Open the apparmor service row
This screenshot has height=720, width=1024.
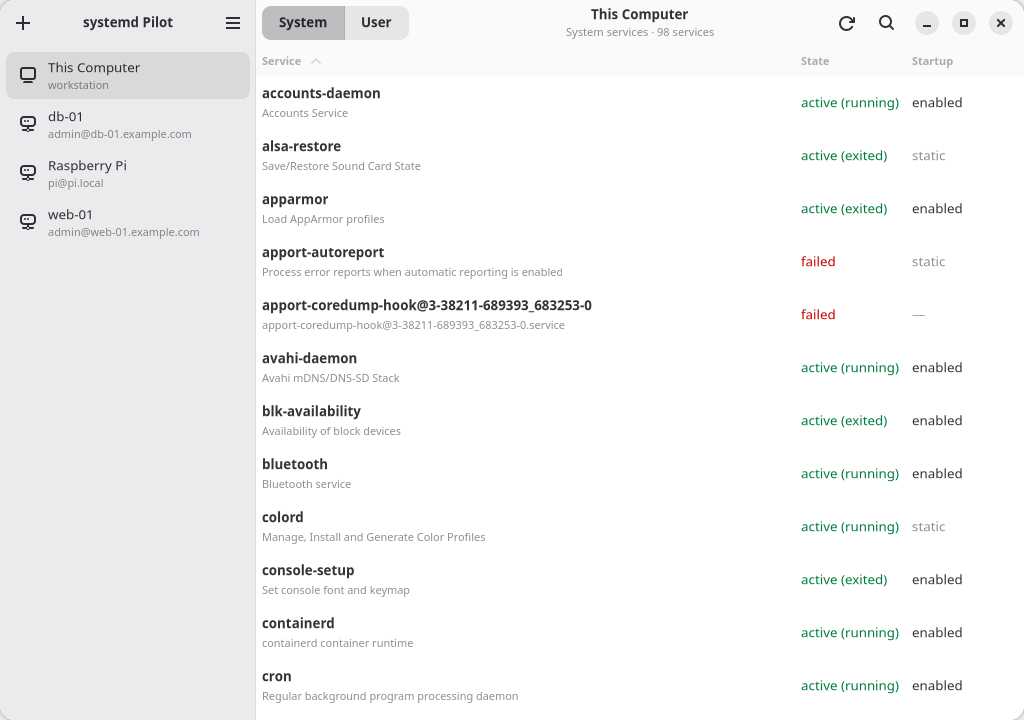(x=639, y=208)
